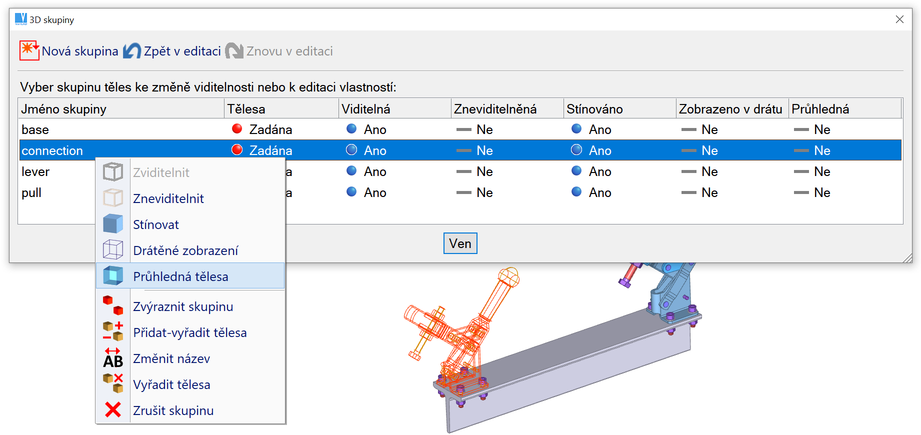The image size is (921, 435).
Task: Click the red Zadána indicator for base
Action: pos(237,129)
